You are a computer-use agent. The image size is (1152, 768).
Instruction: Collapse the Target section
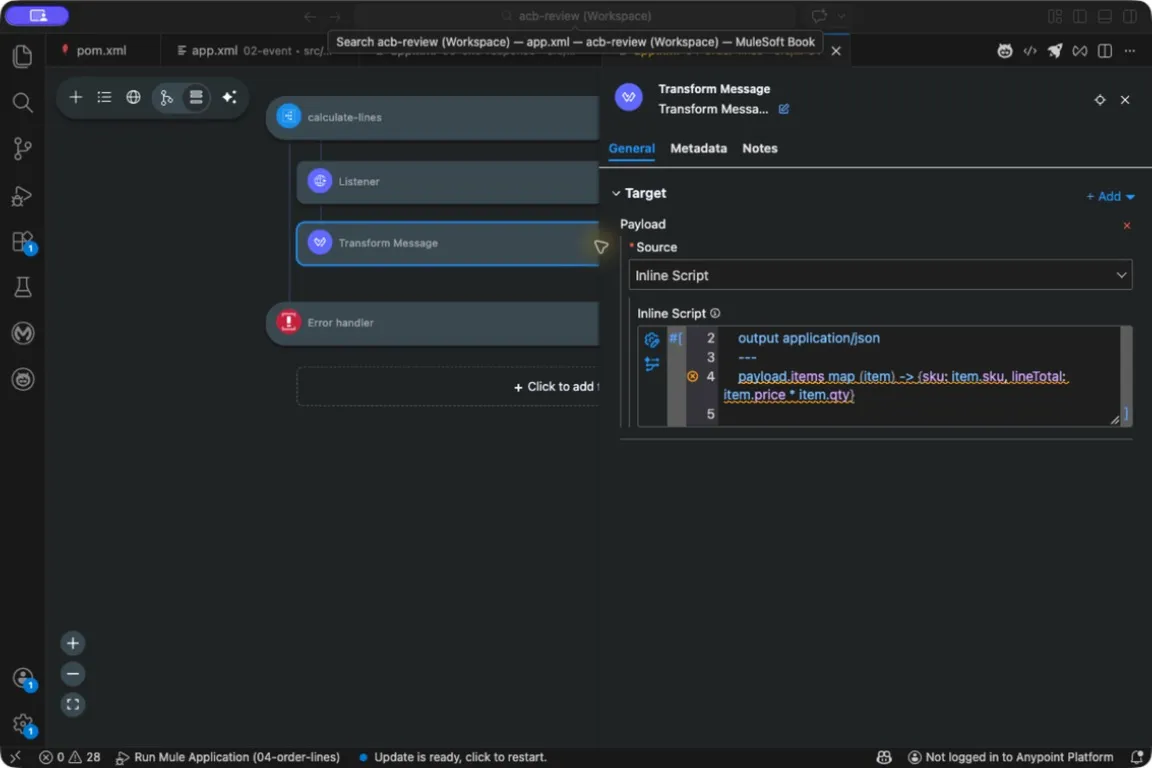point(616,193)
